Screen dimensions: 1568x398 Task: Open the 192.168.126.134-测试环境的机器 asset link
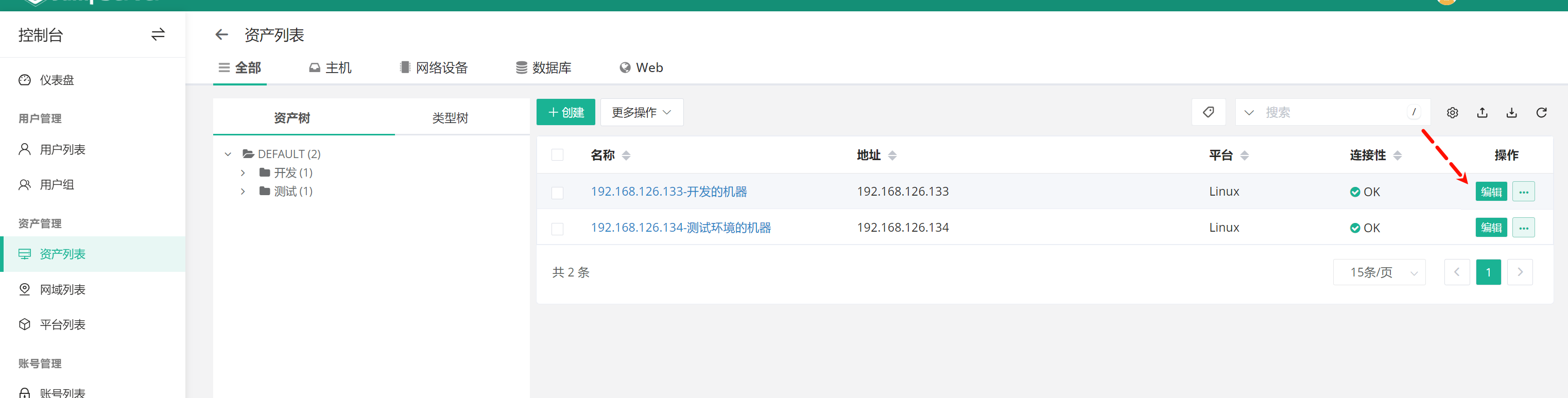(x=681, y=228)
